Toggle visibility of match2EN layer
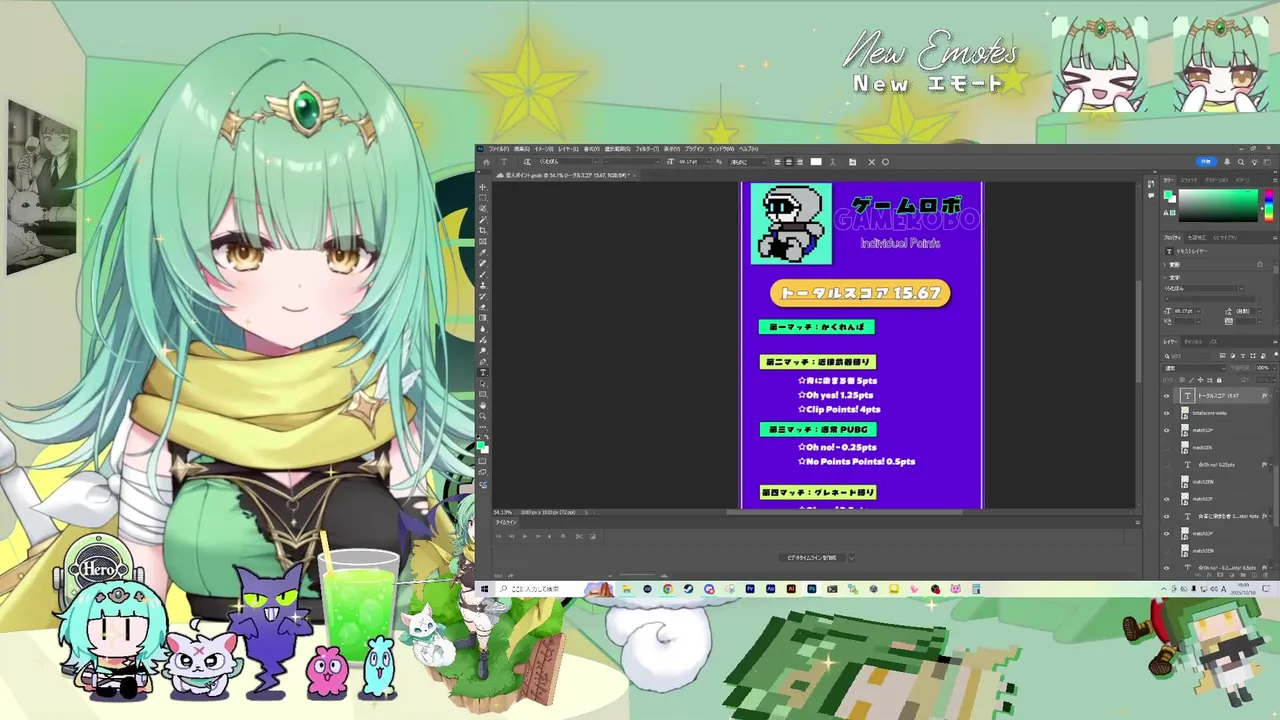This screenshot has height=720, width=1280. pyautogui.click(x=1166, y=482)
